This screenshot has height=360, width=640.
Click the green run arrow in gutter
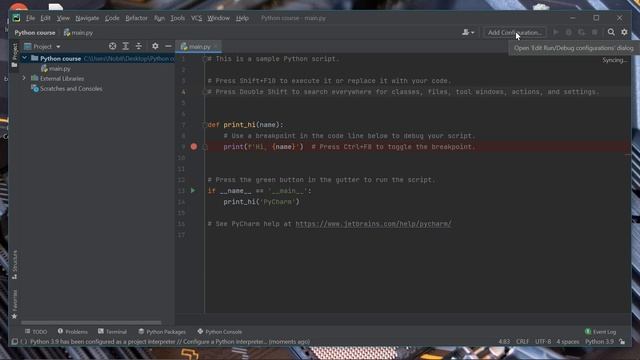pyautogui.click(x=193, y=191)
